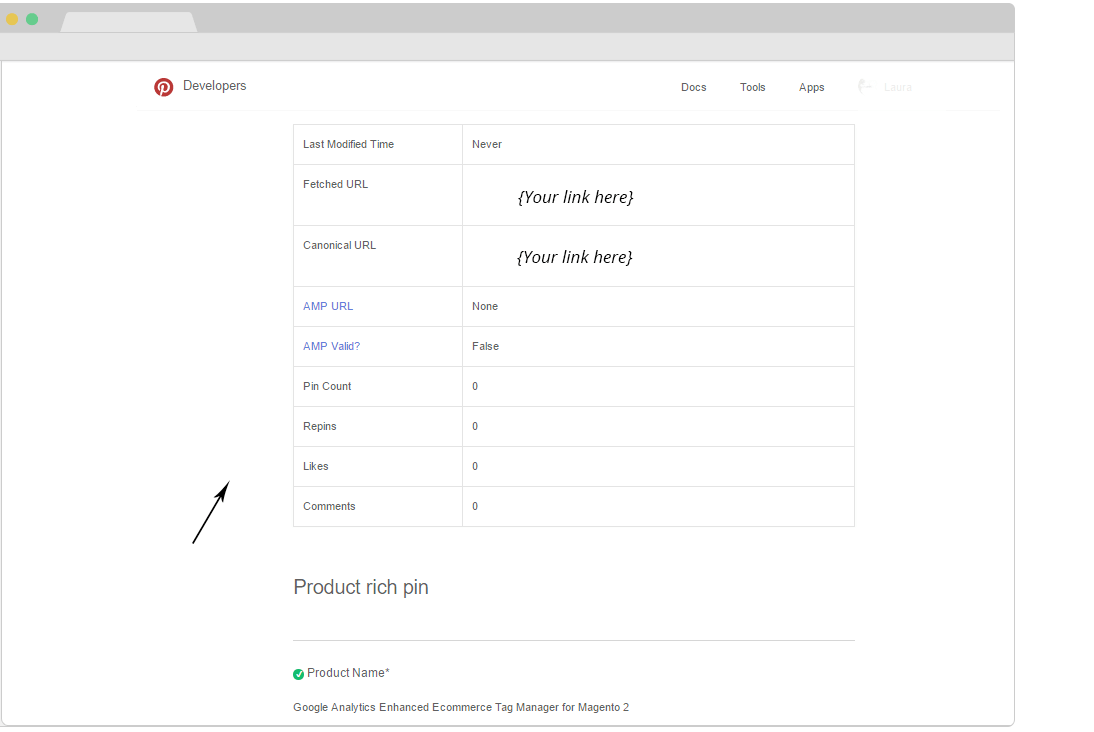Screen dimensions: 1094x732
Task: Click the green checkmark next to Product Name
Action: 298,674
